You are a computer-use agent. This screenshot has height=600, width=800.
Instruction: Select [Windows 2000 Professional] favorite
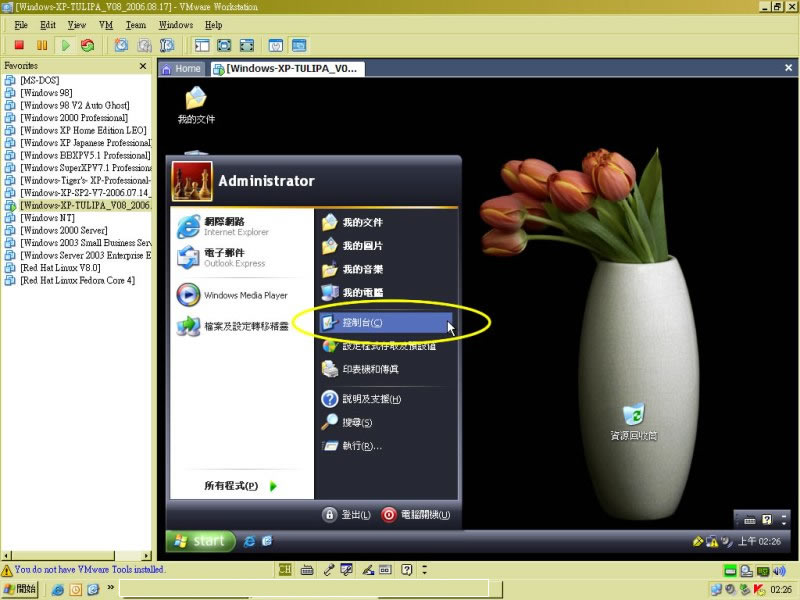(74, 118)
